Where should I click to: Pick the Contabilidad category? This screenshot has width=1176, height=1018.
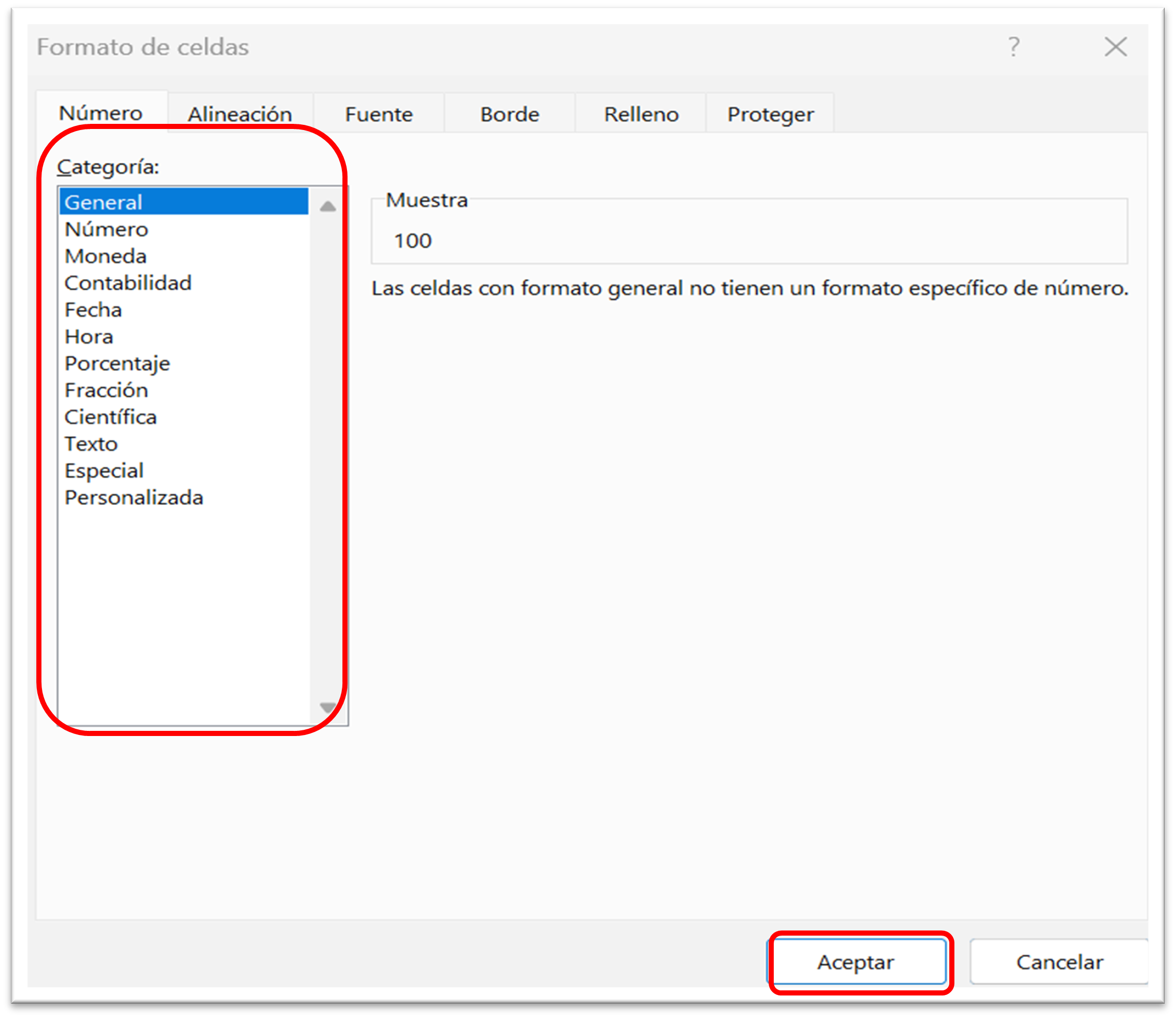tap(128, 283)
